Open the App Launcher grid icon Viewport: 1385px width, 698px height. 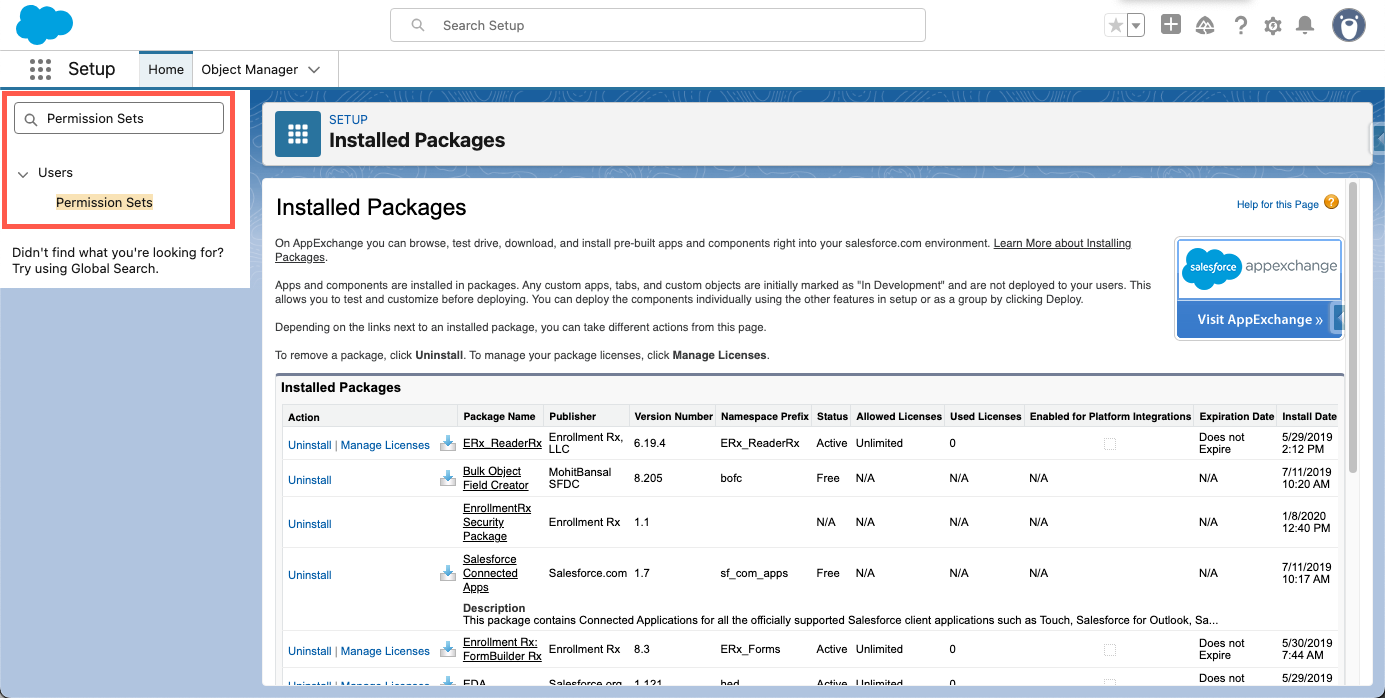pyautogui.click(x=40, y=69)
